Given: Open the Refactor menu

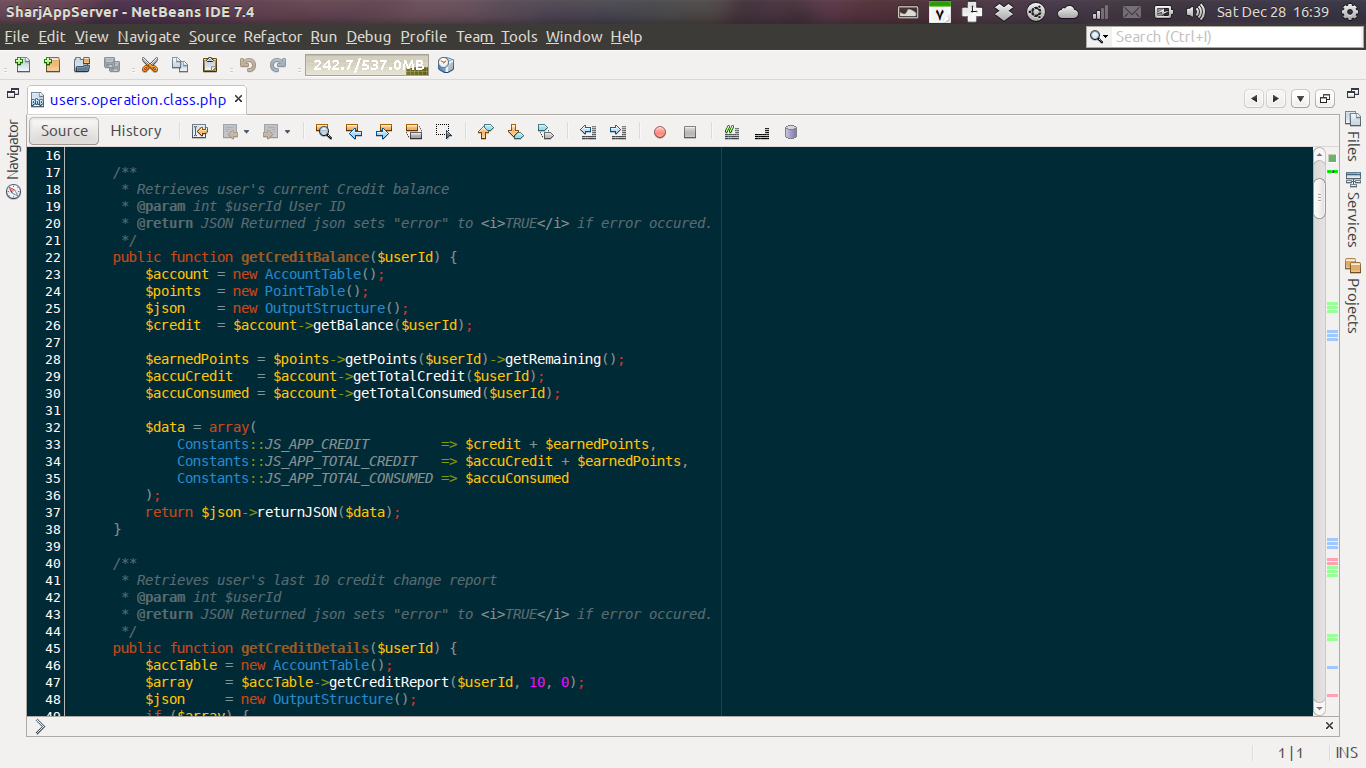Looking at the screenshot, I should coord(272,37).
